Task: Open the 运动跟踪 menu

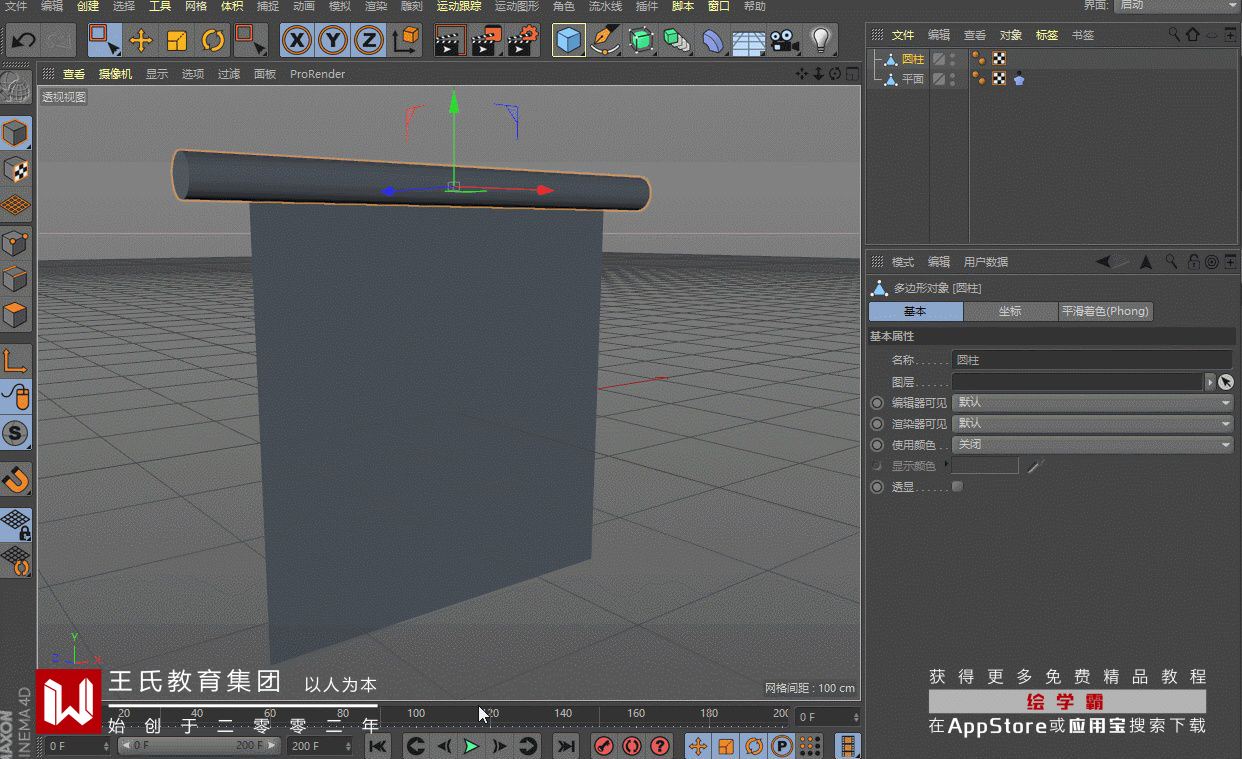Action: pyautogui.click(x=459, y=6)
